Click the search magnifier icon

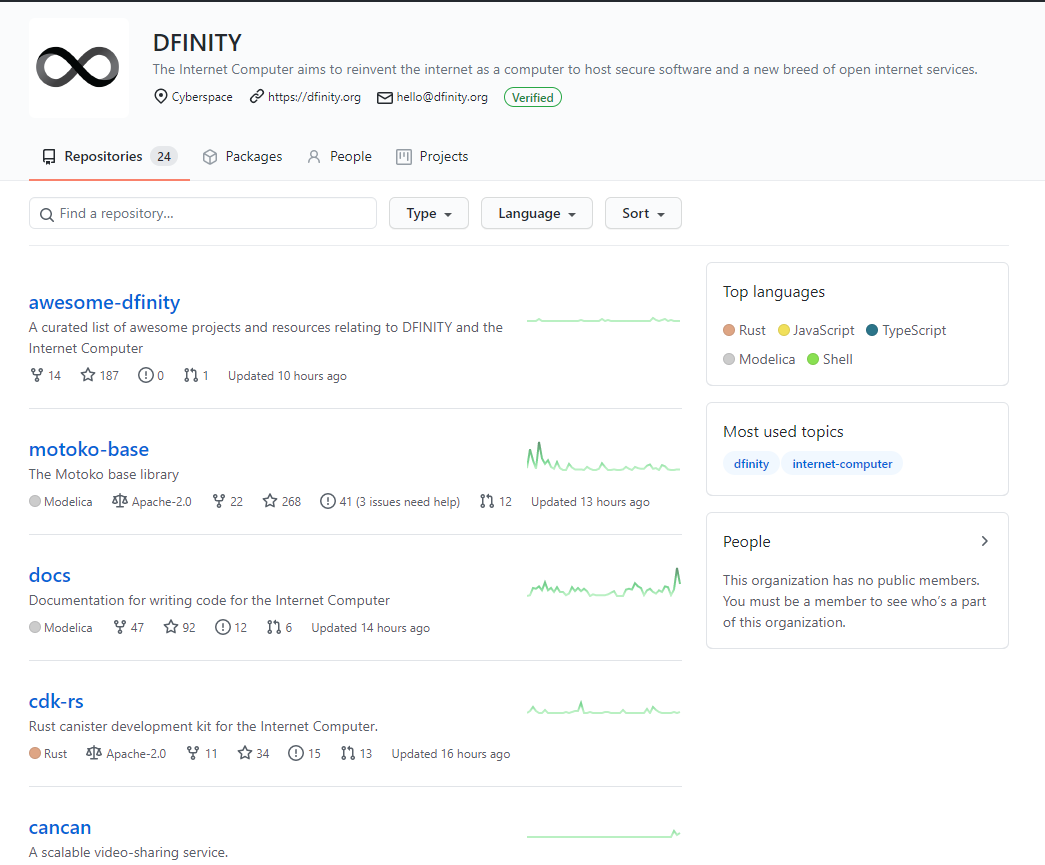(47, 215)
